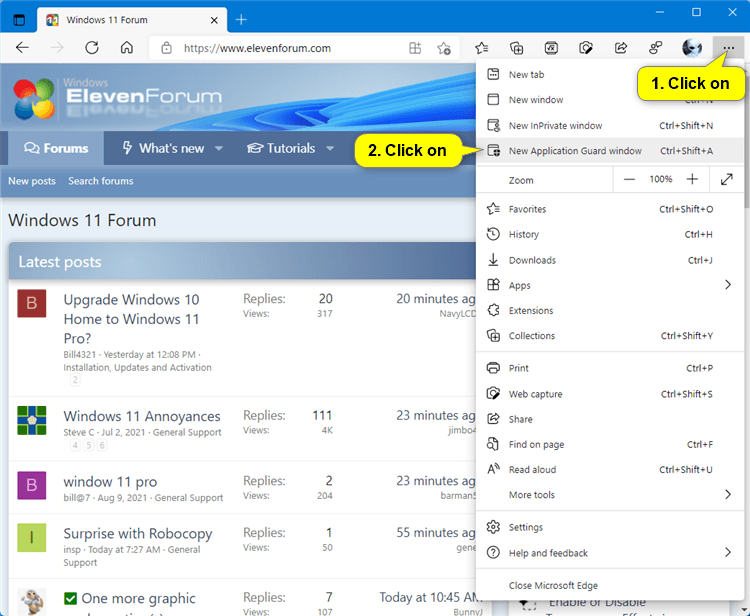Open the vertical tabs button

pos(19,20)
